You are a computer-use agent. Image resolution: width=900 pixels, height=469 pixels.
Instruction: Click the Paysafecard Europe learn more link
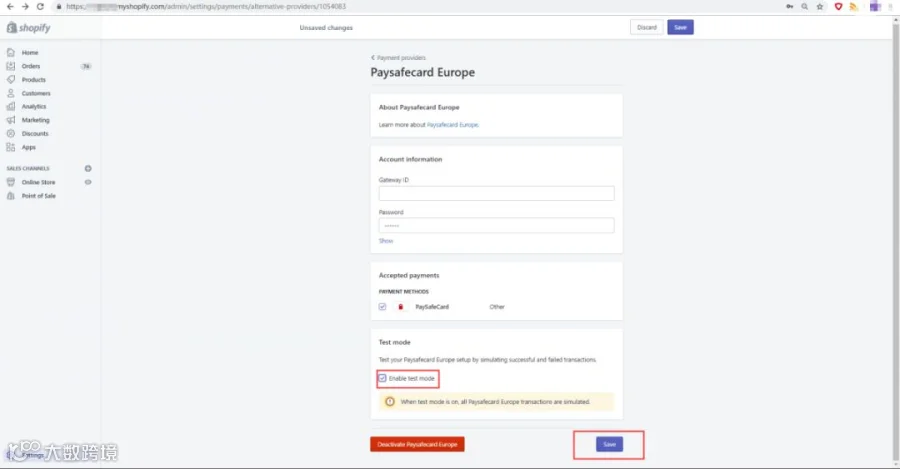tap(452, 125)
